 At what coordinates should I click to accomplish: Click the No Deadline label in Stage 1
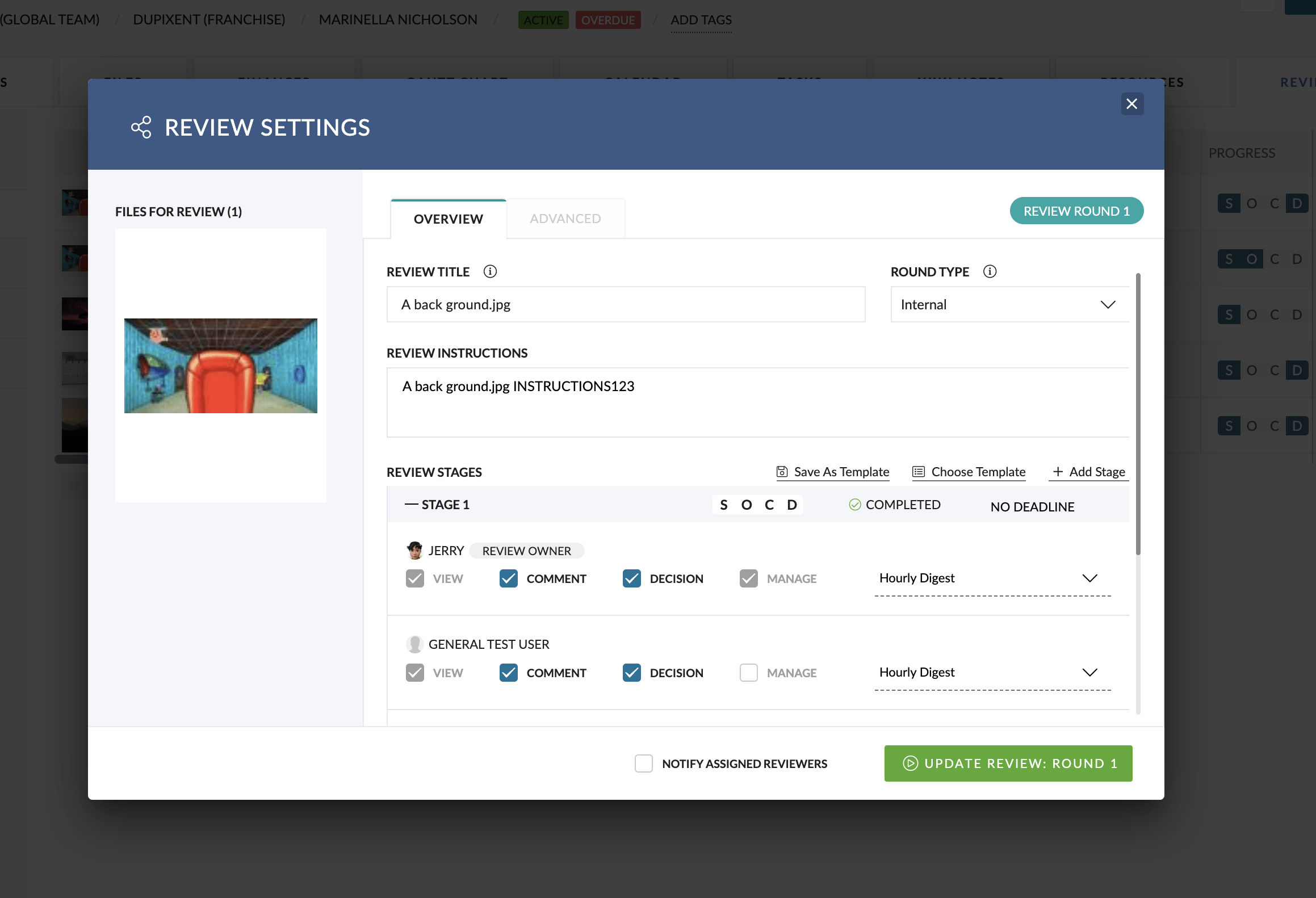point(1033,506)
